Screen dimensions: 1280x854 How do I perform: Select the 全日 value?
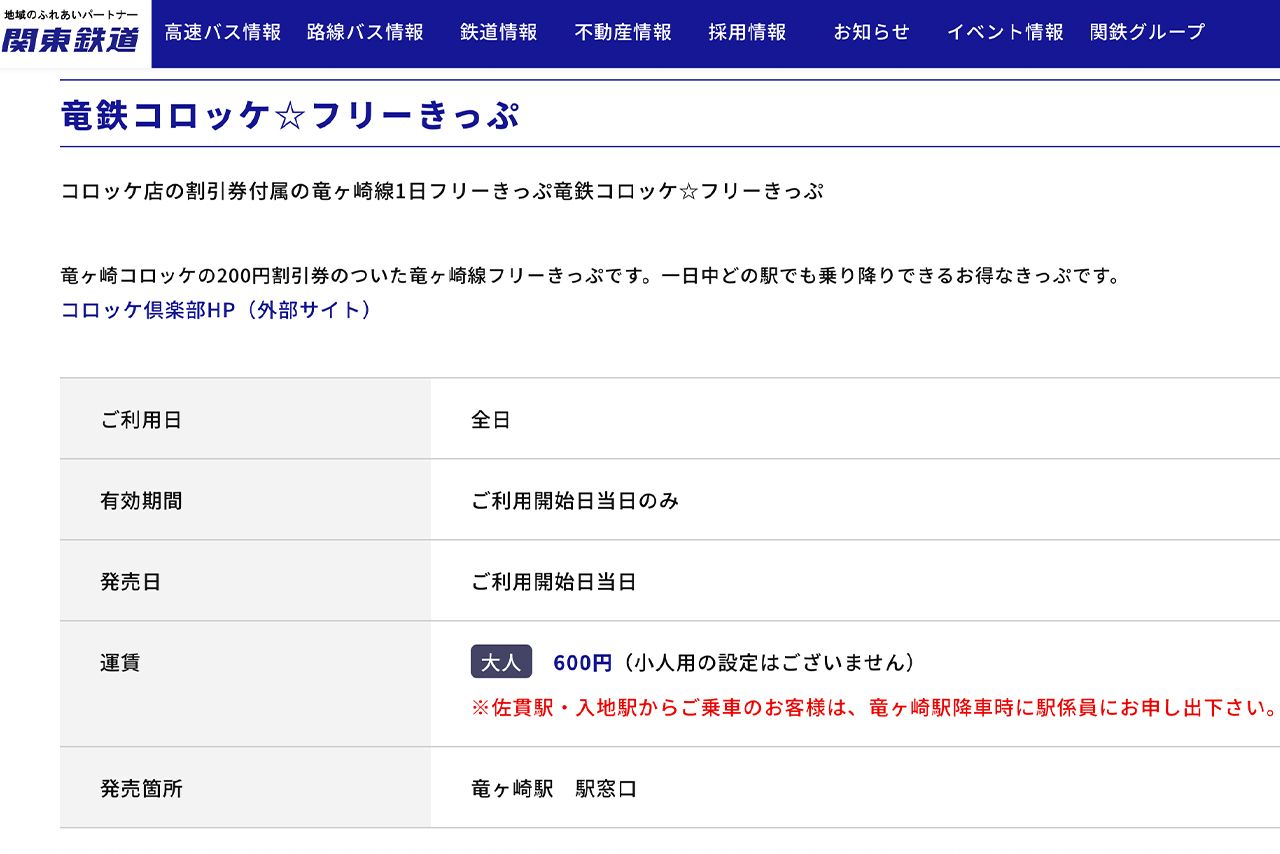(491, 420)
